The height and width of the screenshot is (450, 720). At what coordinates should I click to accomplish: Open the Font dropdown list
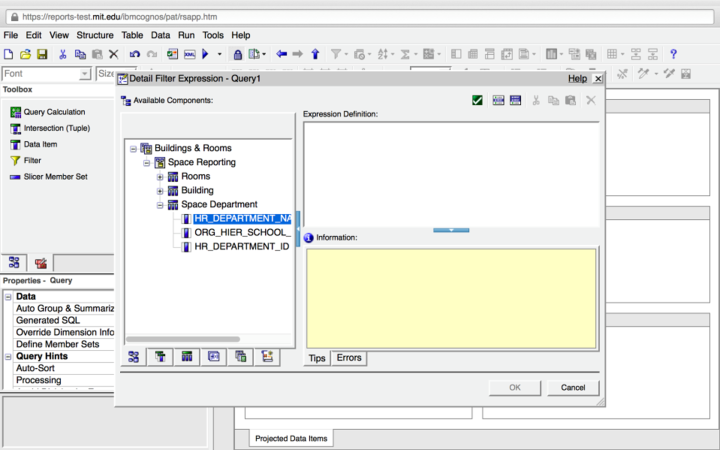point(85,74)
